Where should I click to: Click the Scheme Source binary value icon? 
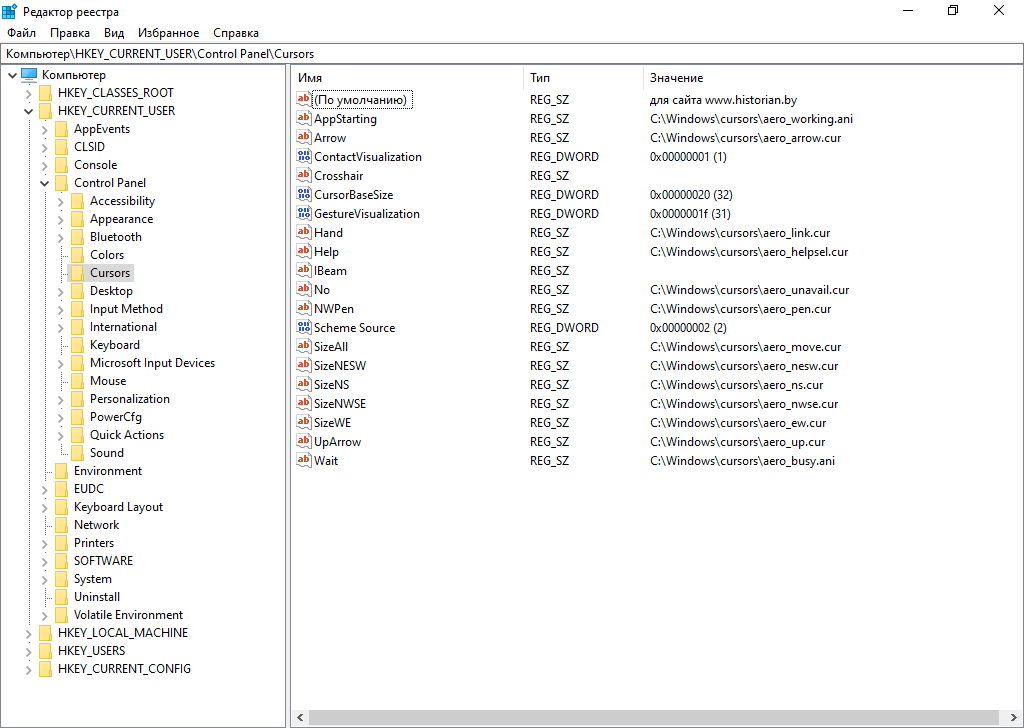coord(304,328)
